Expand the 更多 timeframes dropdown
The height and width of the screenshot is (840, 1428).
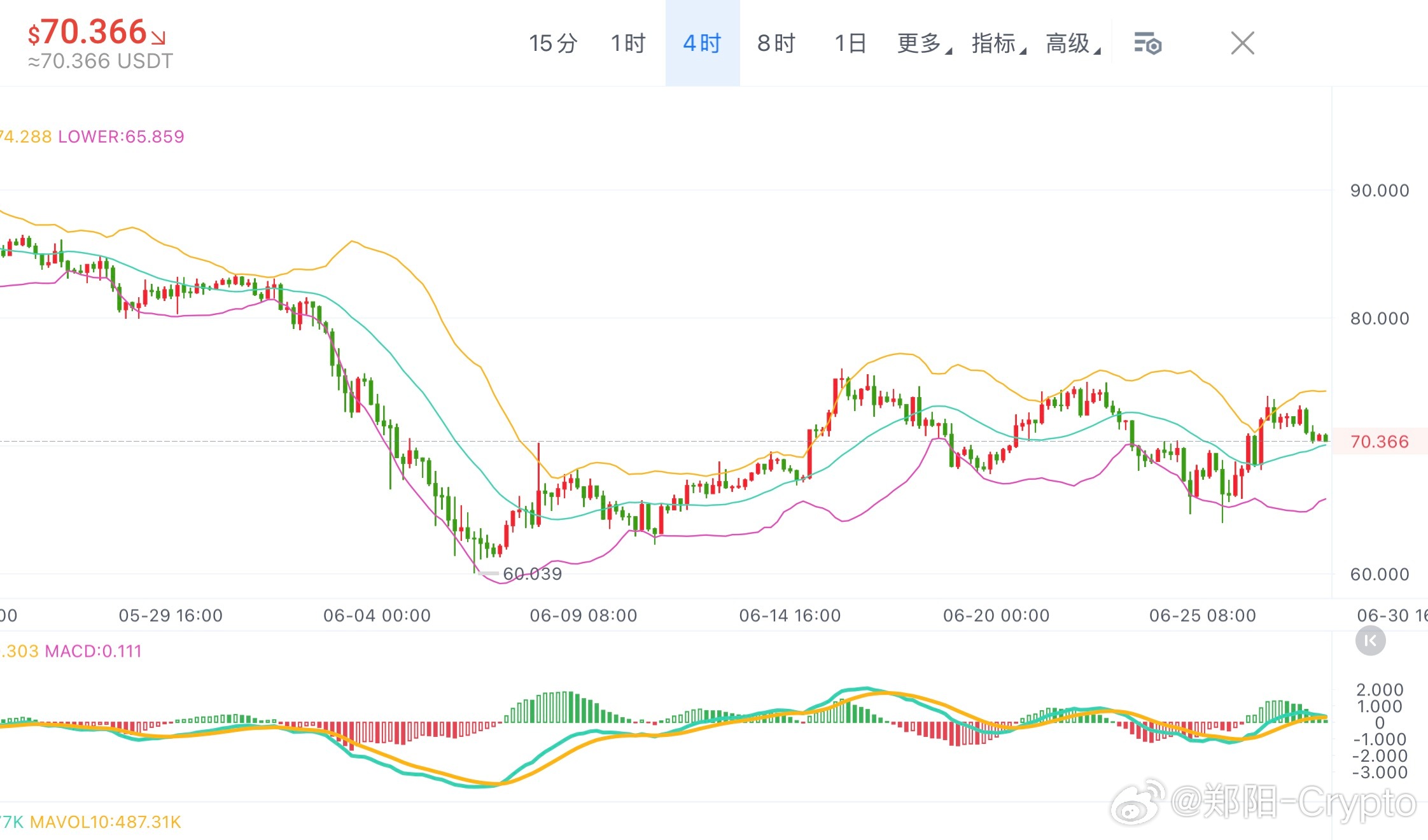(x=924, y=43)
